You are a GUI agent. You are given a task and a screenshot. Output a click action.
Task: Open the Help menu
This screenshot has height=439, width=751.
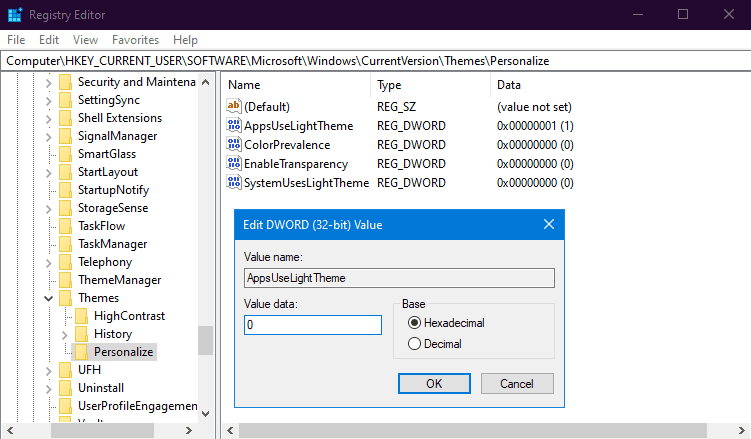(185, 40)
